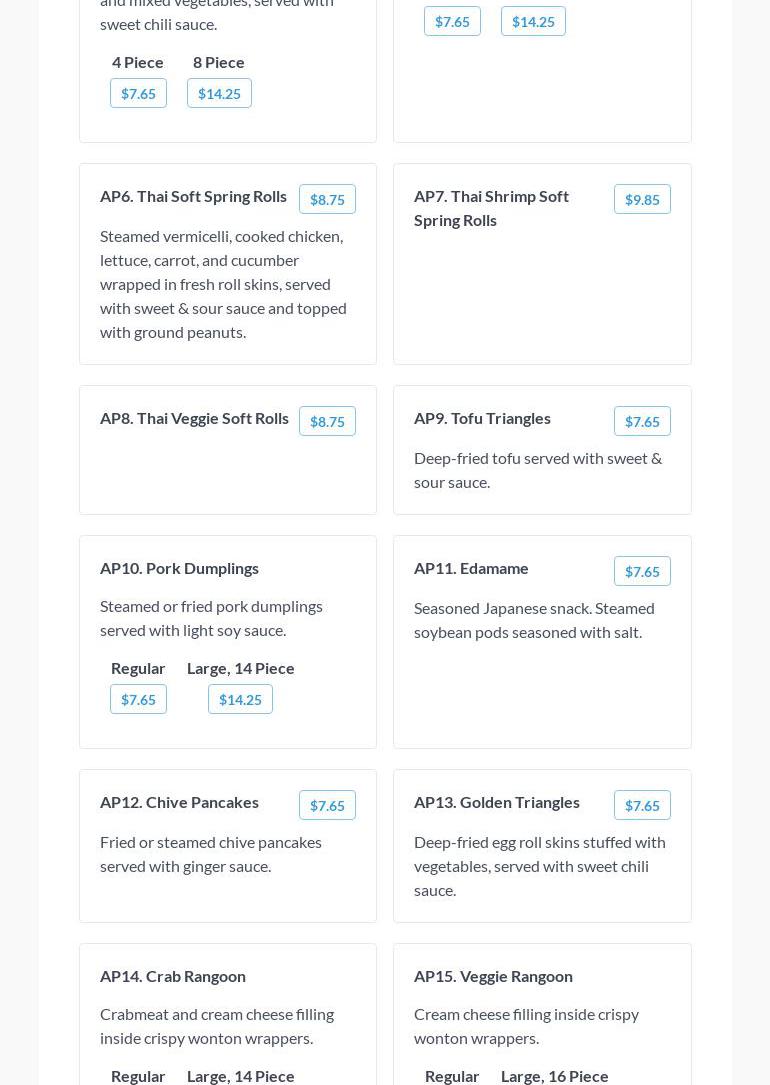The image size is (770, 1085).
Task: Select the 4 Piece $7.65 option
Action: coord(138,94)
